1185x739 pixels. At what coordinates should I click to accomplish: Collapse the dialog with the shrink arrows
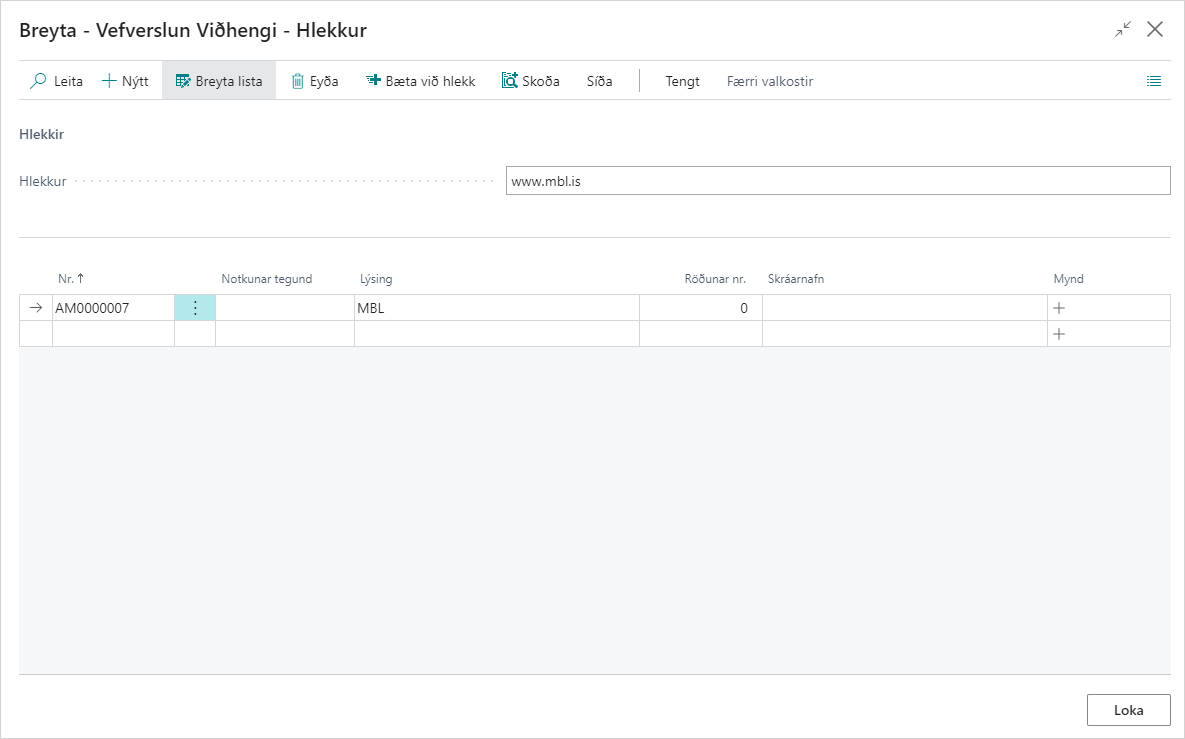pos(1123,30)
